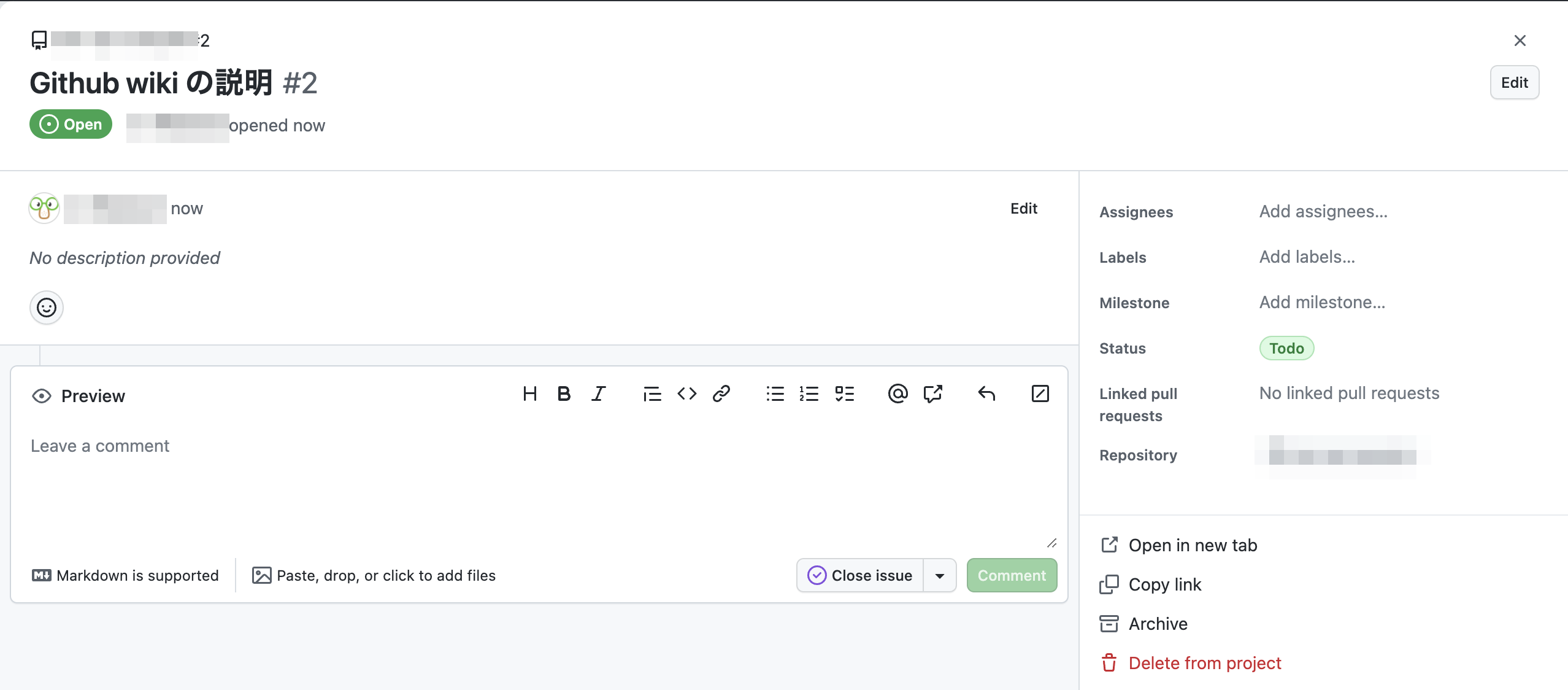
Task: Apply italic formatting in comment editor
Action: (599, 393)
